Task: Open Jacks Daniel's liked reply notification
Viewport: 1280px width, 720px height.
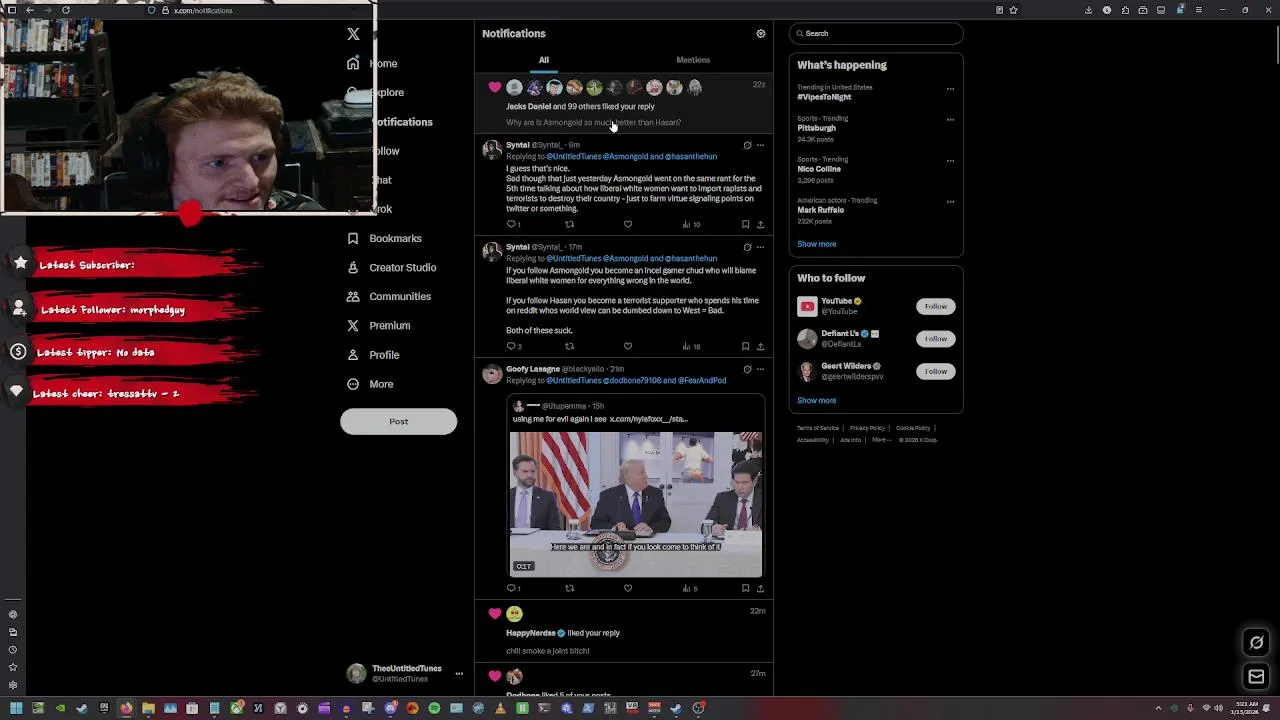Action: click(624, 104)
